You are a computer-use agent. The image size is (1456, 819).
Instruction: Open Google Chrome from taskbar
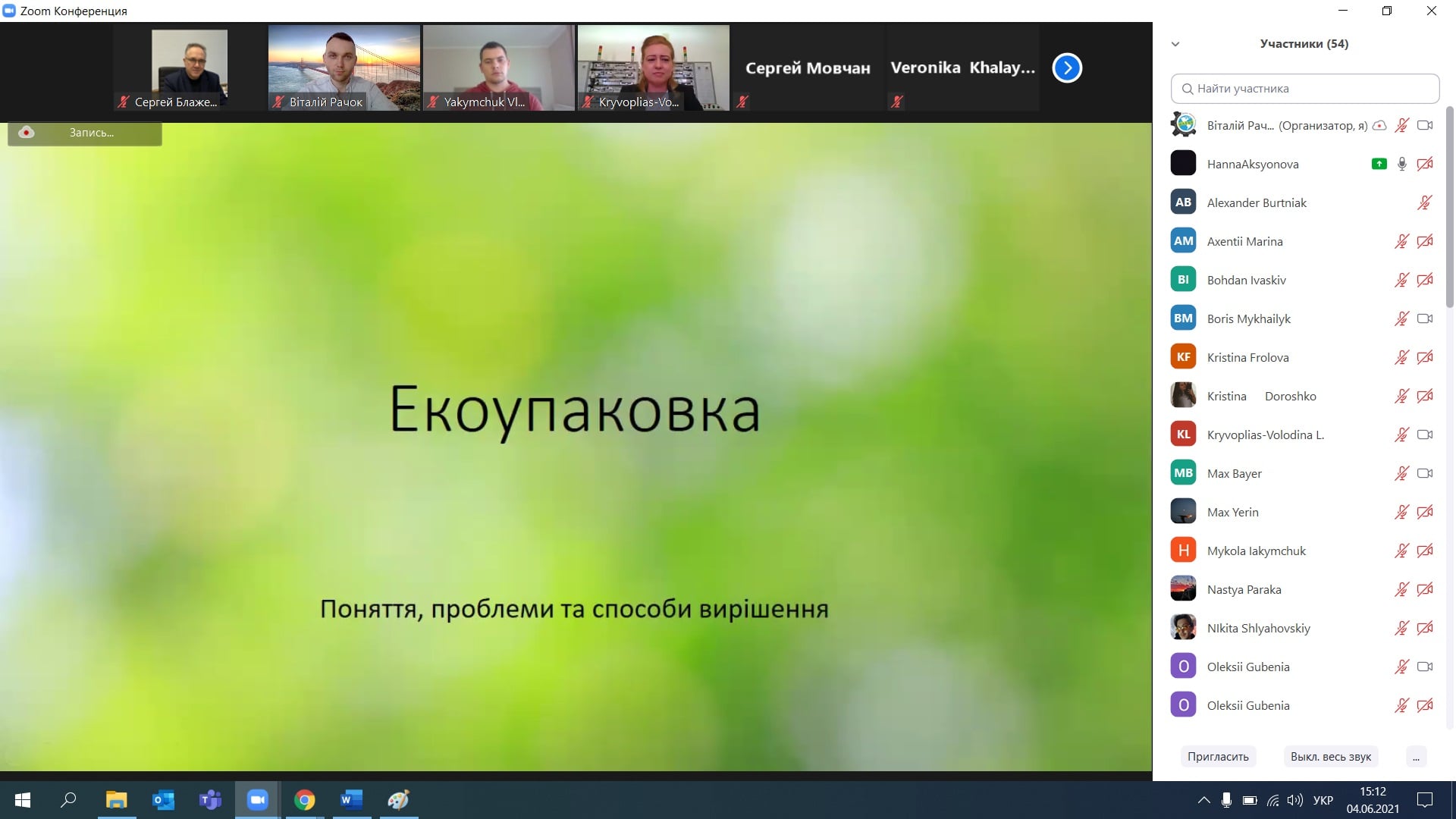tap(304, 799)
